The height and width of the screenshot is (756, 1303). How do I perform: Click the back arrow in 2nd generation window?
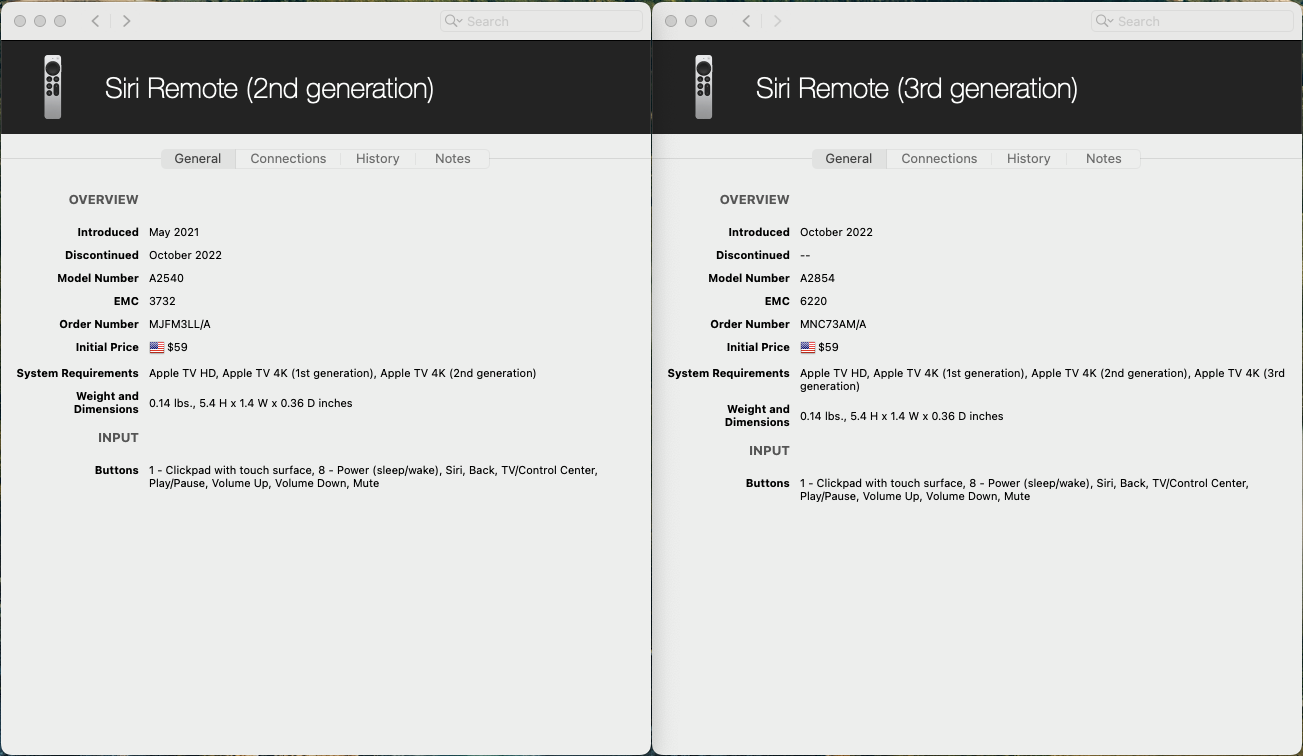[95, 21]
